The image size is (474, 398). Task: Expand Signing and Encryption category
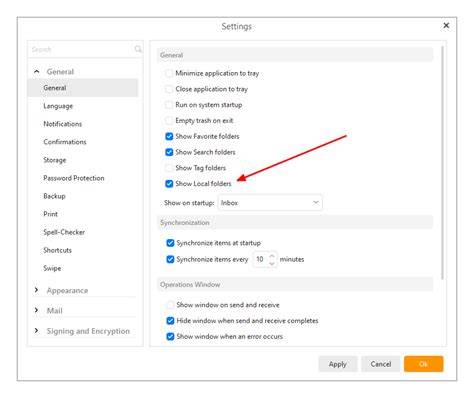[x=36, y=331]
